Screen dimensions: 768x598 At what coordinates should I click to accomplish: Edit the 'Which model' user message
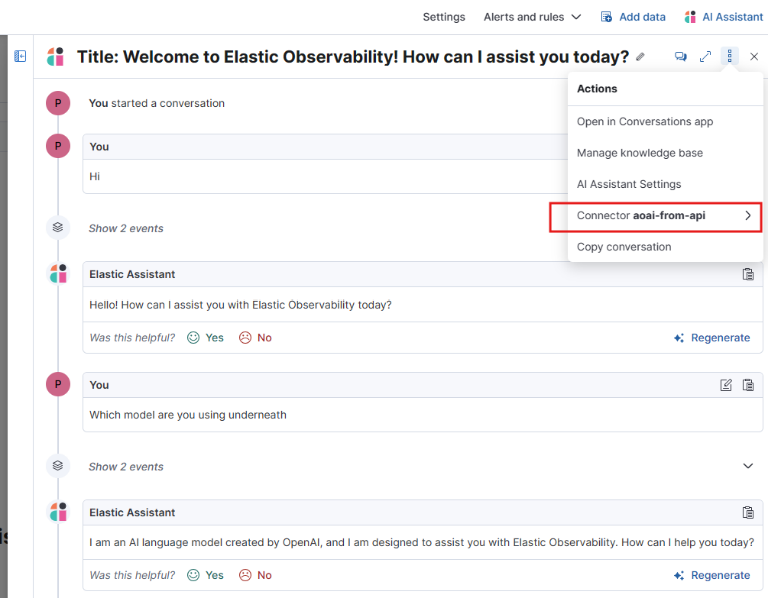(727, 385)
